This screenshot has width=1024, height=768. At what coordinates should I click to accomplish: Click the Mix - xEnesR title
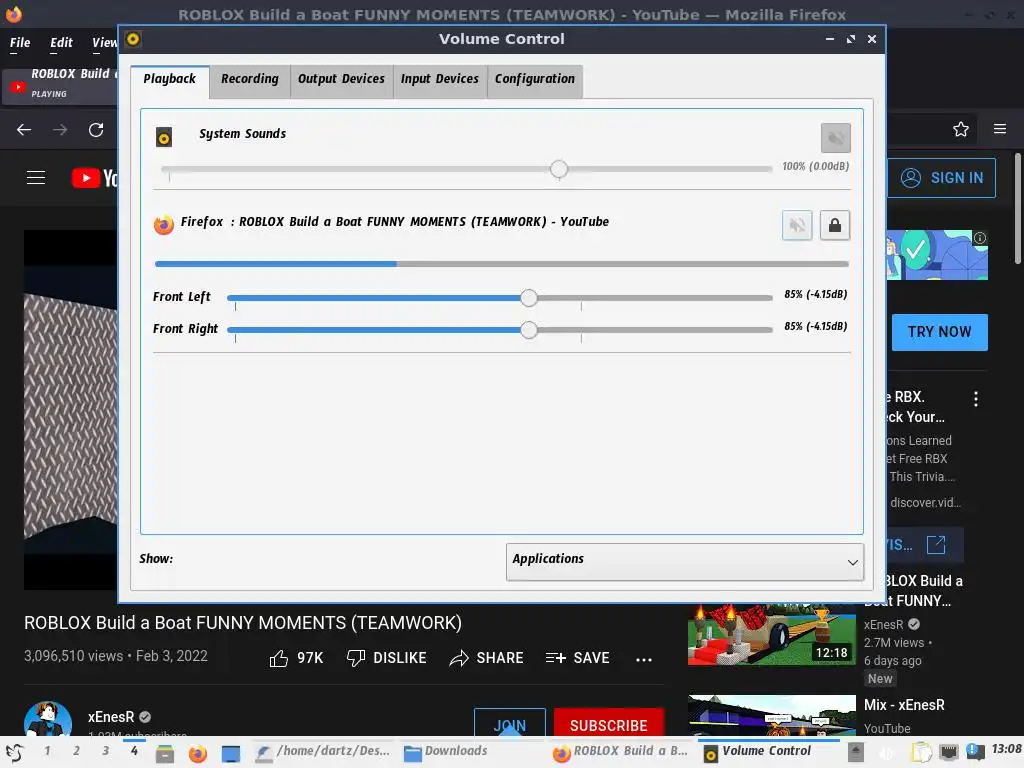904,705
